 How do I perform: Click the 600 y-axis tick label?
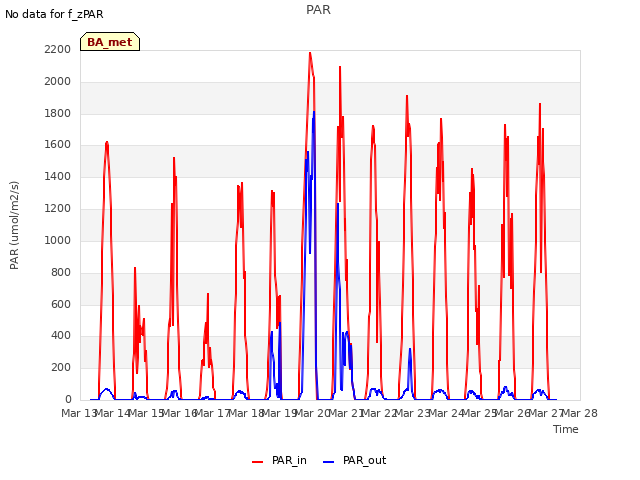click(61, 304)
